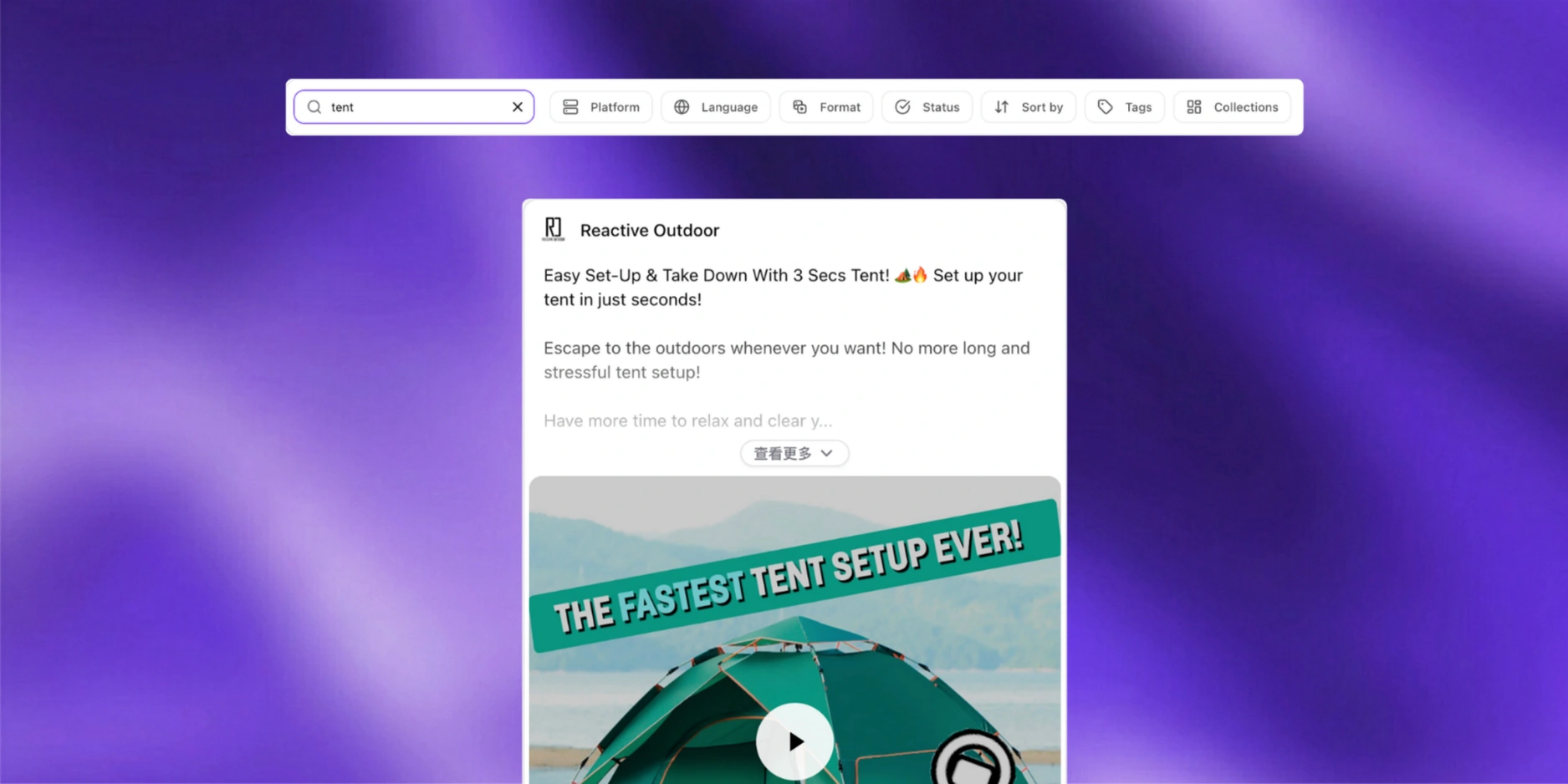Clear the 'tent' search with the X
The image size is (1568, 784).
click(518, 107)
